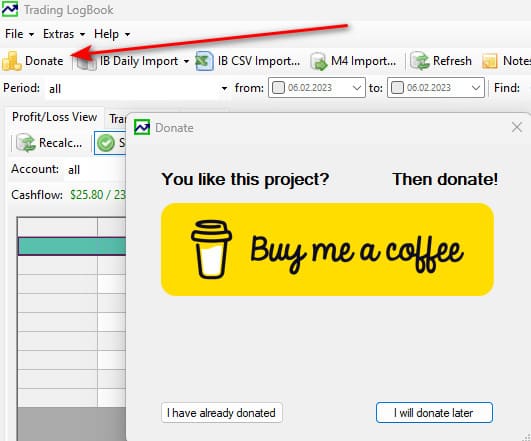Click the Account: label
531x441 pixels.
35,169
